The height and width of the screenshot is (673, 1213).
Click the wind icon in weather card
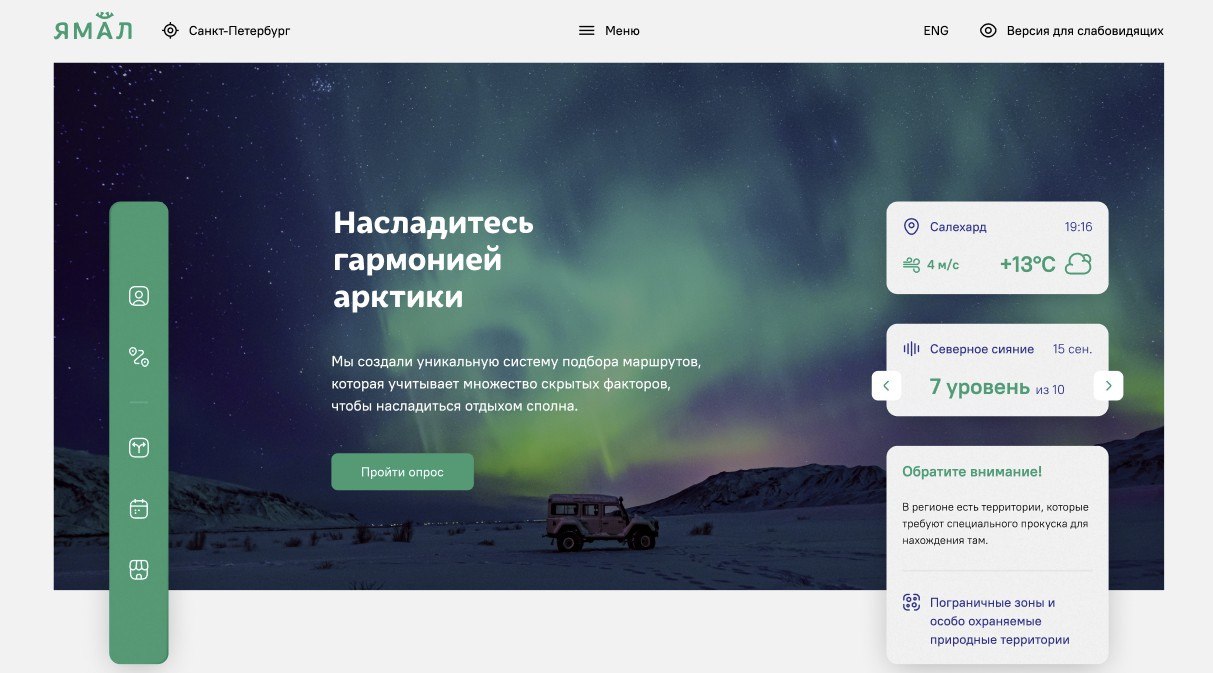pyautogui.click(x=911, y=264)
